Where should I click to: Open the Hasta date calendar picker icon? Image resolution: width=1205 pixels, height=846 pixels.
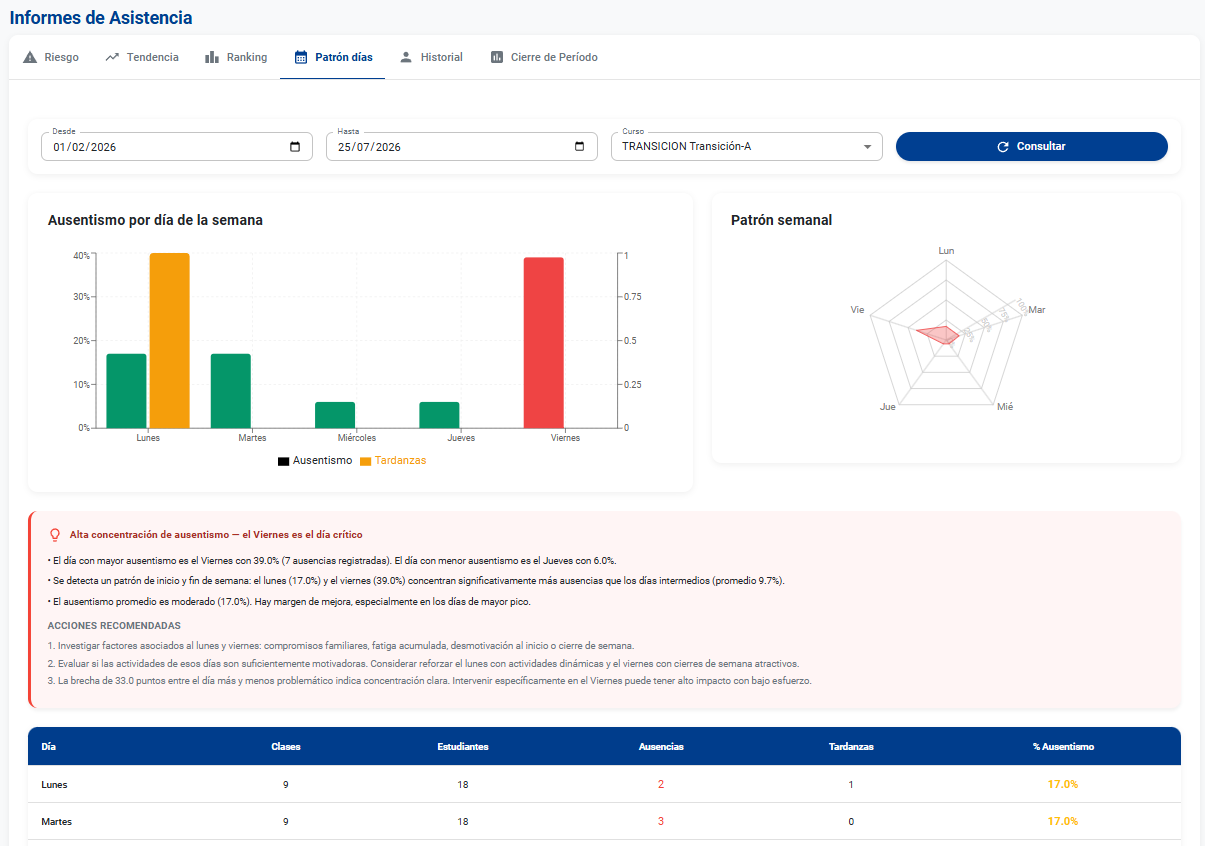pyautogui.click(x=580, y=147)
